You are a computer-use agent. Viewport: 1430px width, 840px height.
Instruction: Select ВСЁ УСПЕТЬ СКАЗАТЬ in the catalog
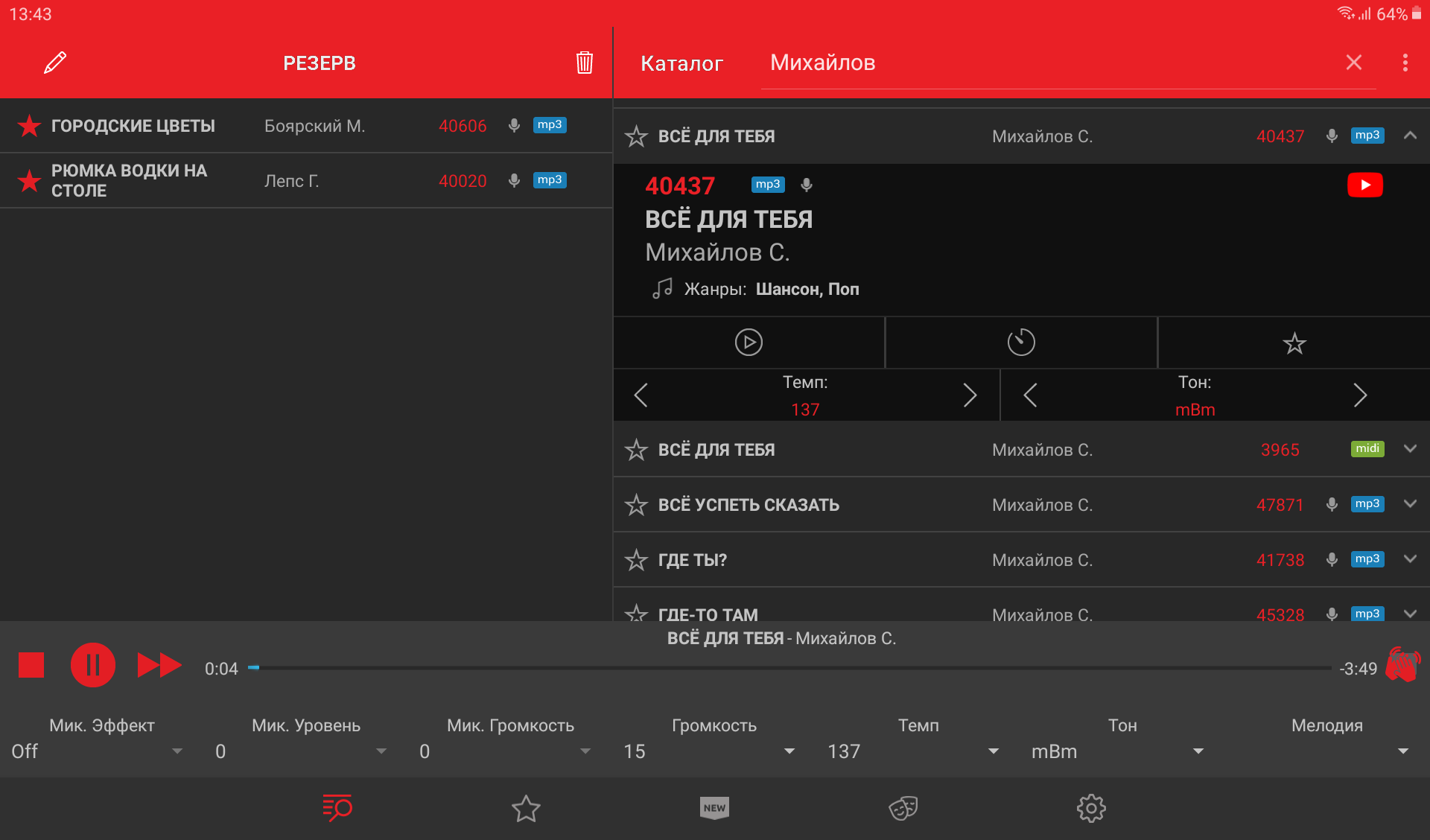(1021, 505)
